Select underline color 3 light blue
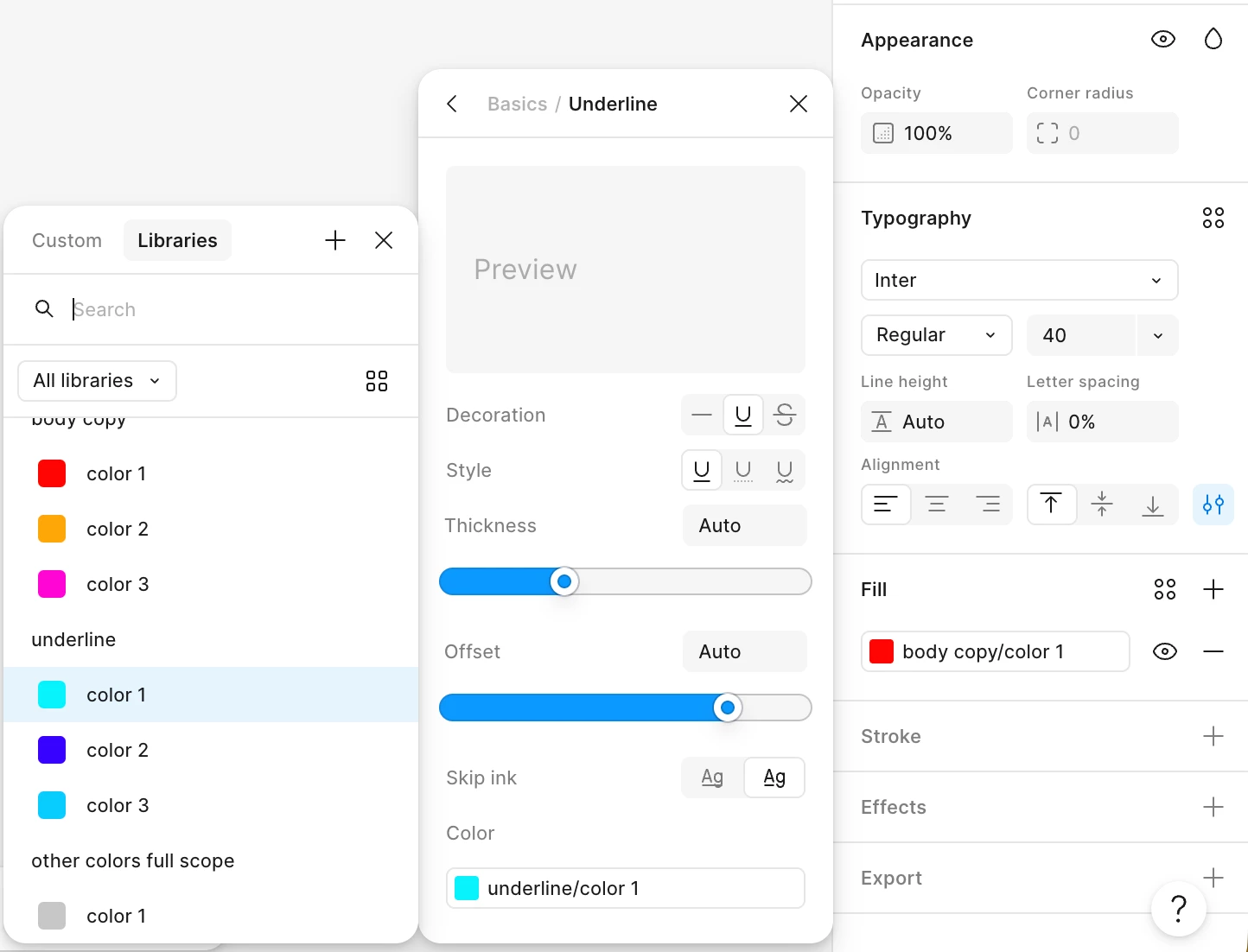The height and width of the screenshot is (952, 1248). pos(211,805)
